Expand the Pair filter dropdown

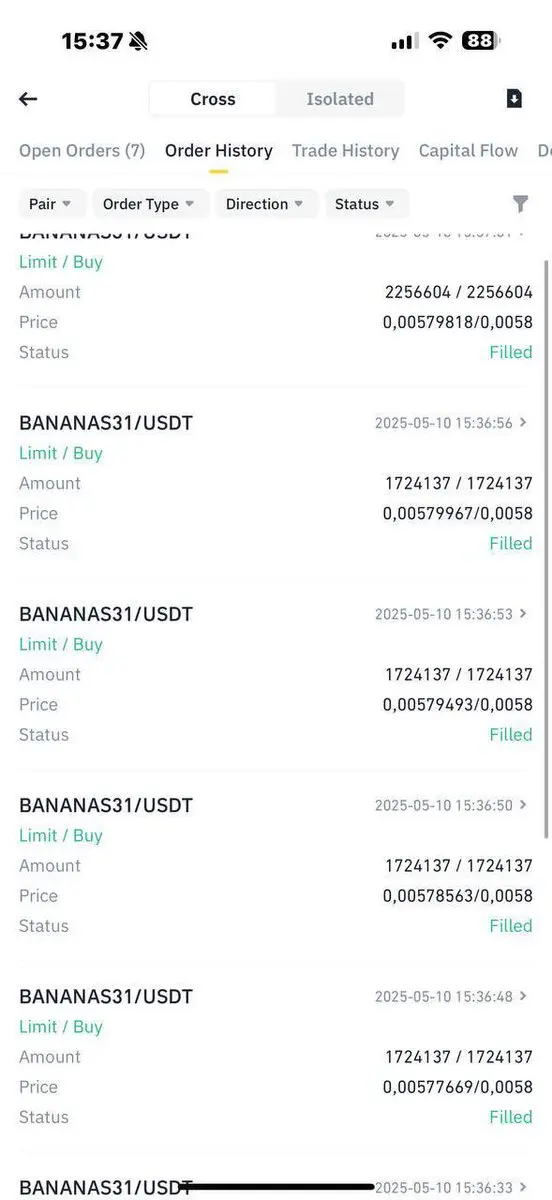pos(52,204)
